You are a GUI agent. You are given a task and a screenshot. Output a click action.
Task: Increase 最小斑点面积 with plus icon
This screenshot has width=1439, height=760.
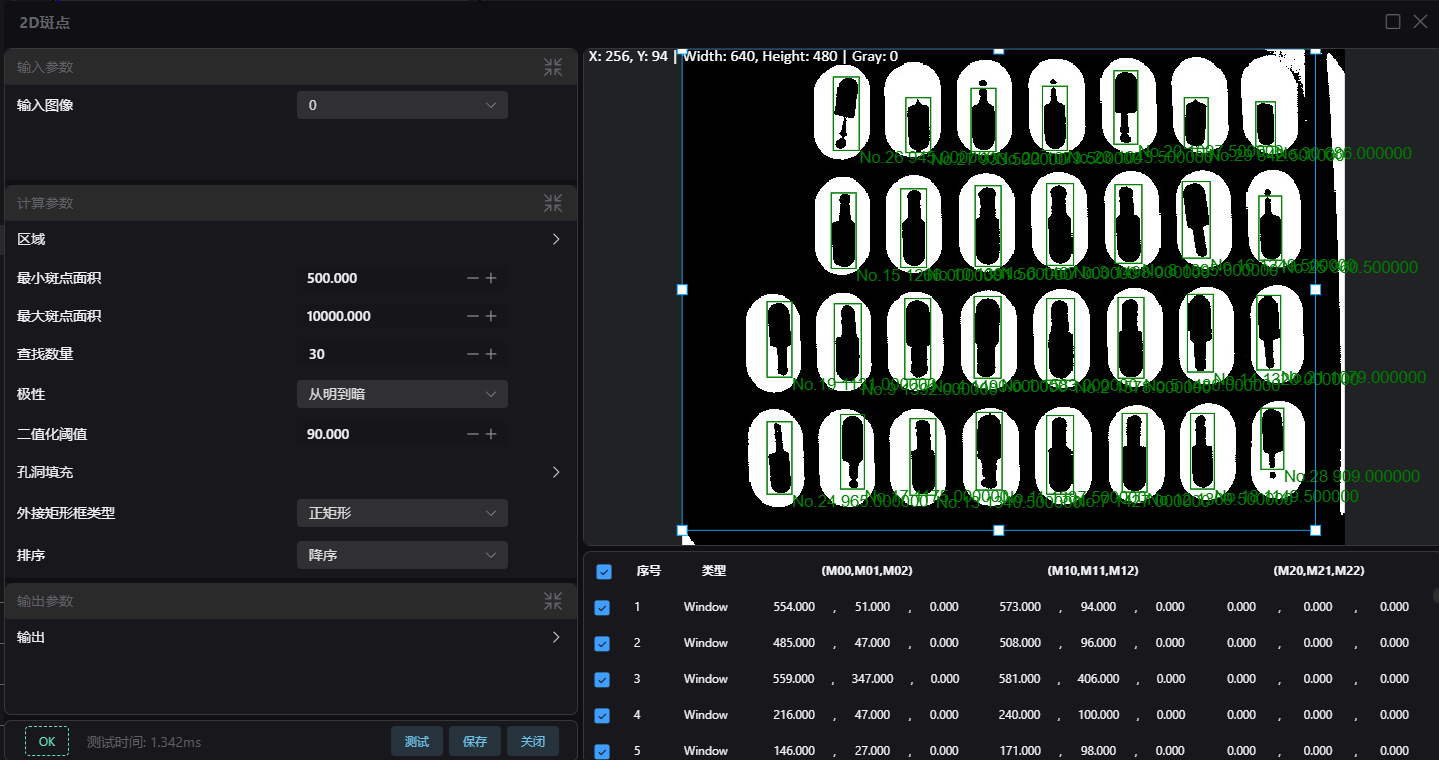click(491, 278)
